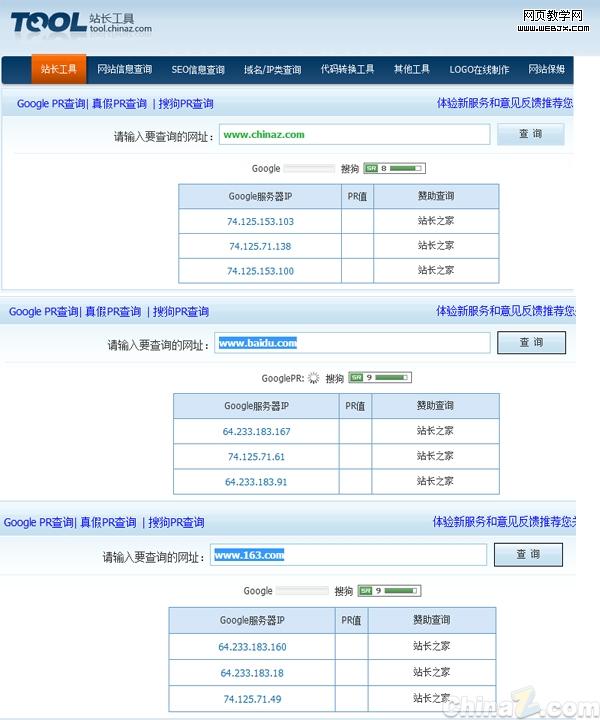Submit 查询 next to www.163.com field
Image resolution: width=600 pixels, height=720 pixels.
point(528,554)
